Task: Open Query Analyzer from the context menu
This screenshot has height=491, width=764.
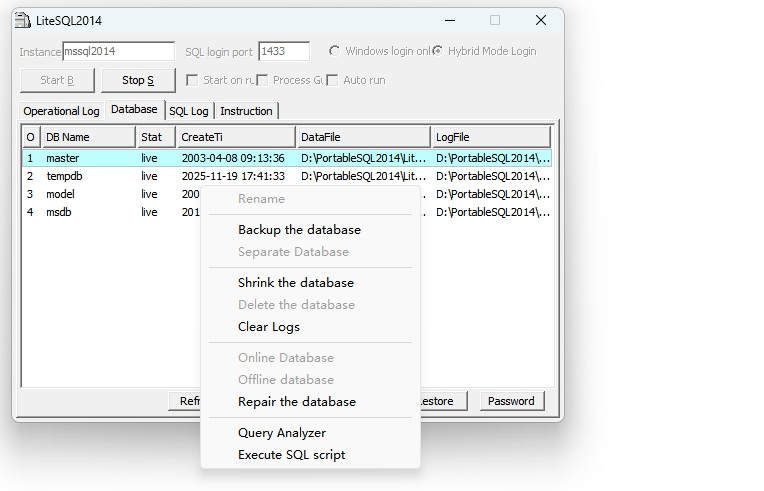Action: [281, 433]
